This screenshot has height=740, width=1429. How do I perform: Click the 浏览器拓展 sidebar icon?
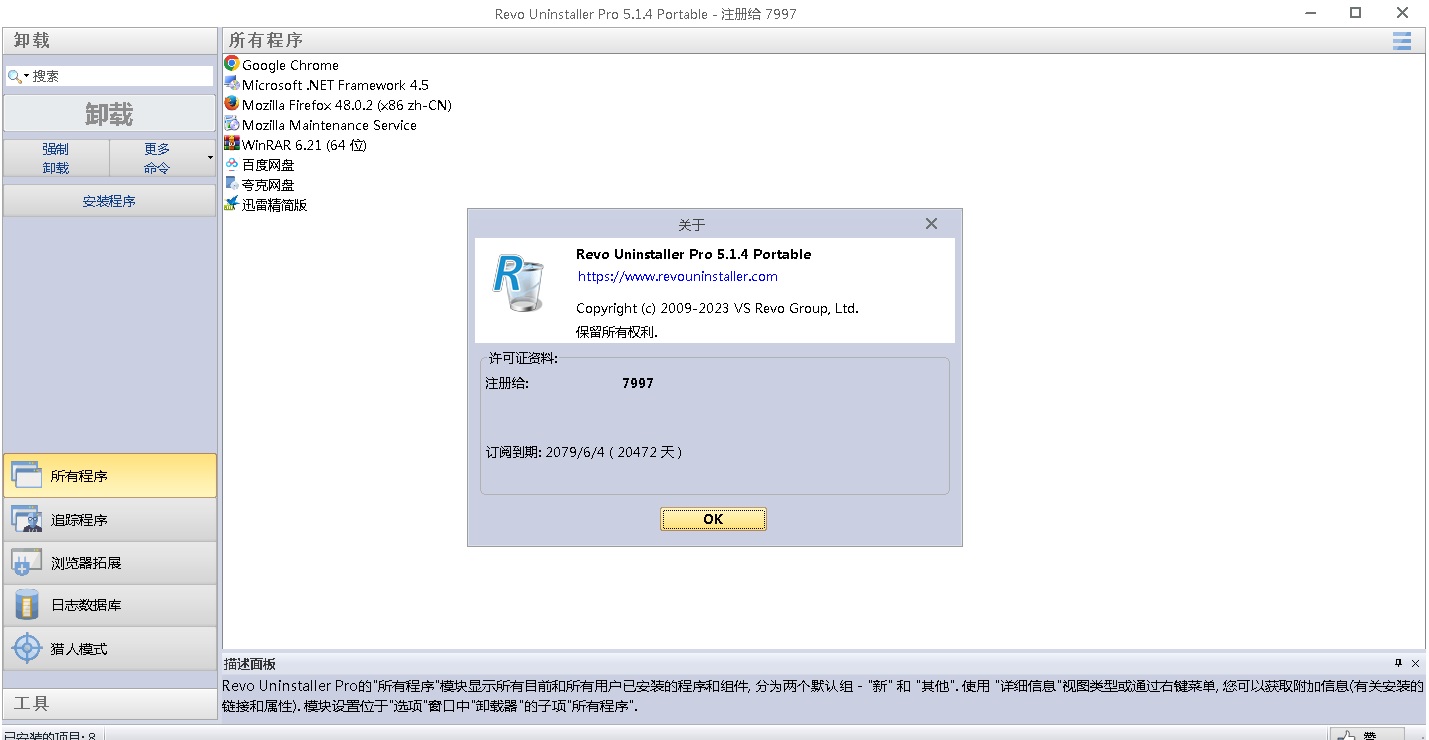coord(26,562)
